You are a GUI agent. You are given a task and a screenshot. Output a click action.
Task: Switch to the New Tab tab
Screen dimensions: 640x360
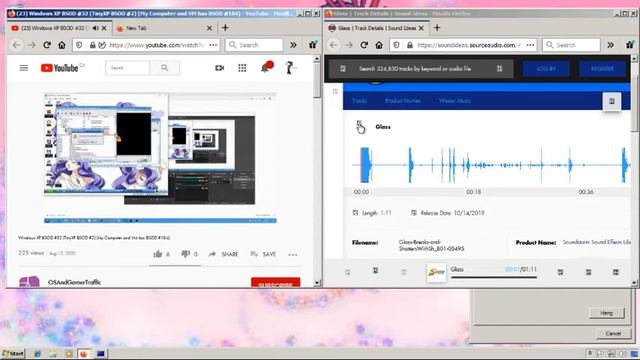pos(163,28)
